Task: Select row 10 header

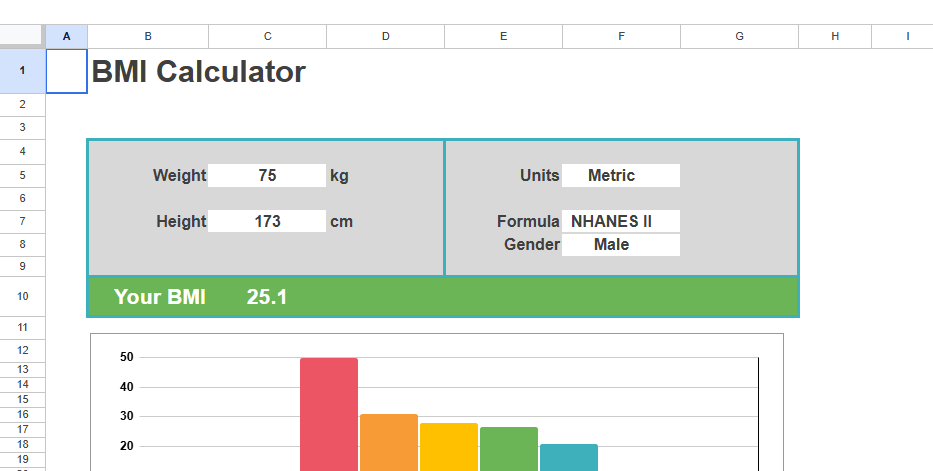Action: (x=22, y=297)
